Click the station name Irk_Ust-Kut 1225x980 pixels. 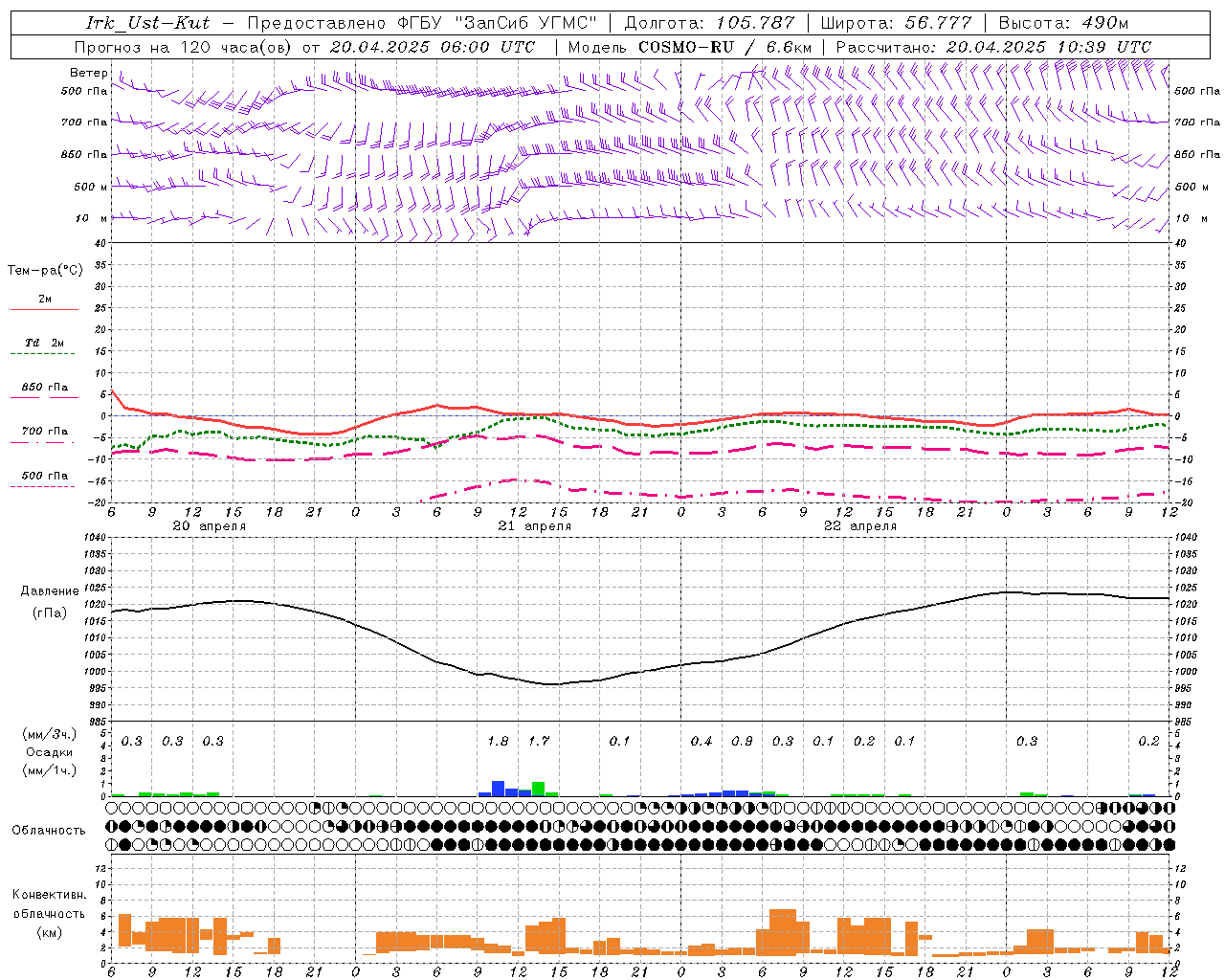coord(147,23)
